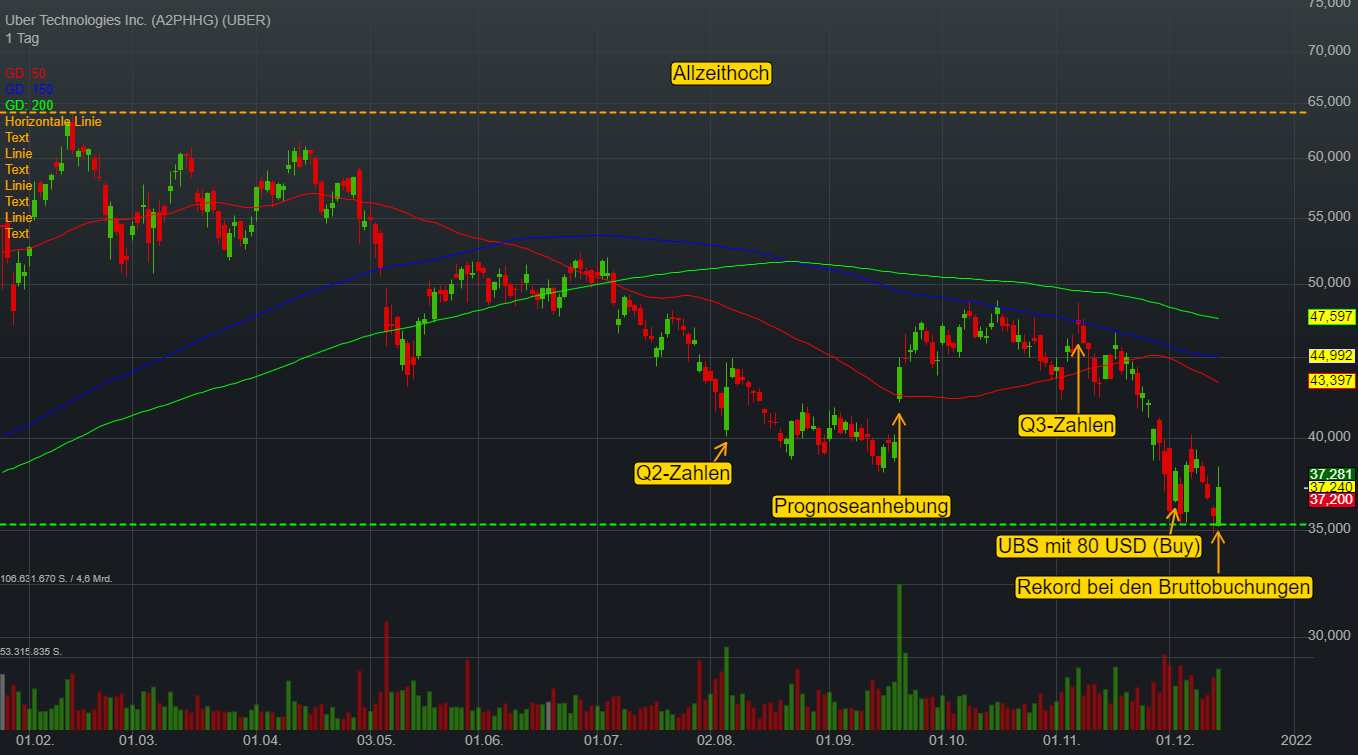Click the 01.07. date on time axis
1358x755 pixels.
tap(603, 741)
